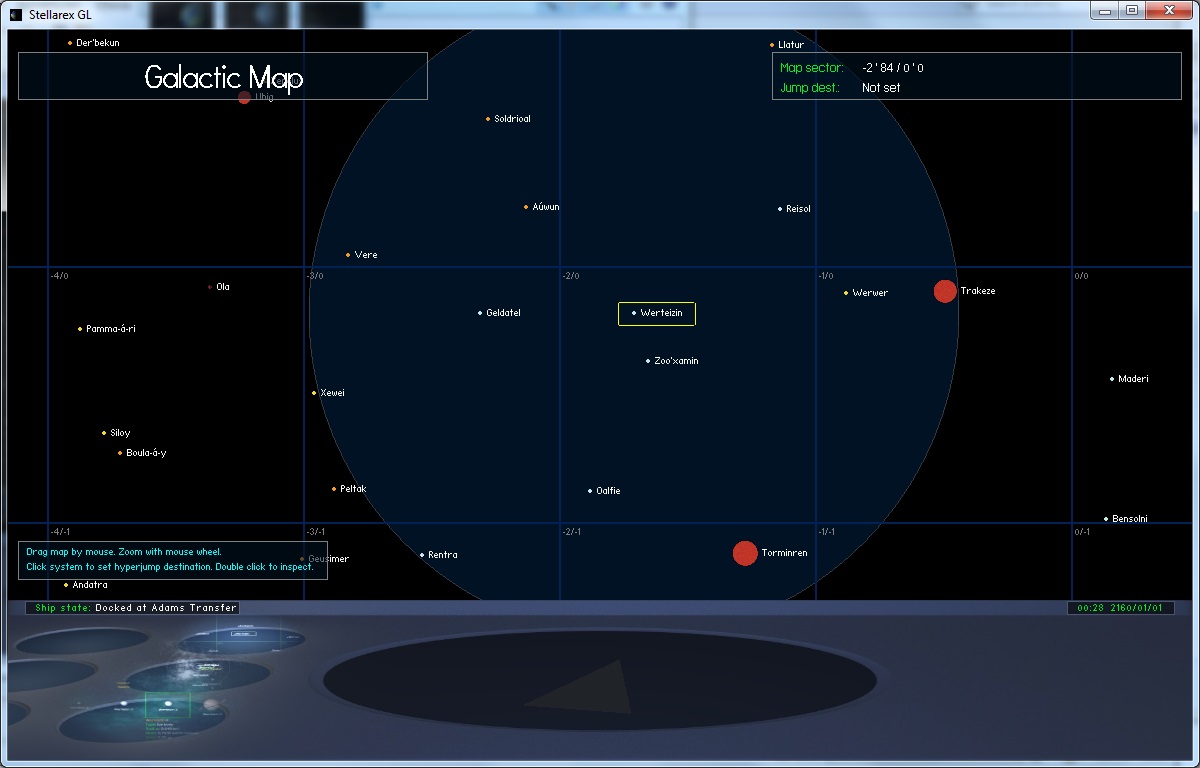1200x768 pixels.
Task: Select the small red Ola star
Action: pos(210,287)
